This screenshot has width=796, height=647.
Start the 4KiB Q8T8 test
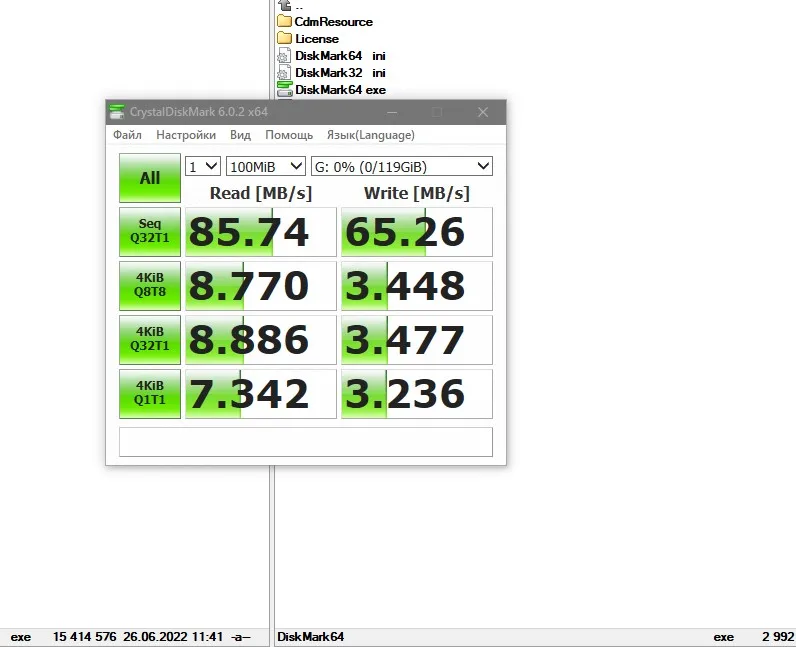point(150,285)
